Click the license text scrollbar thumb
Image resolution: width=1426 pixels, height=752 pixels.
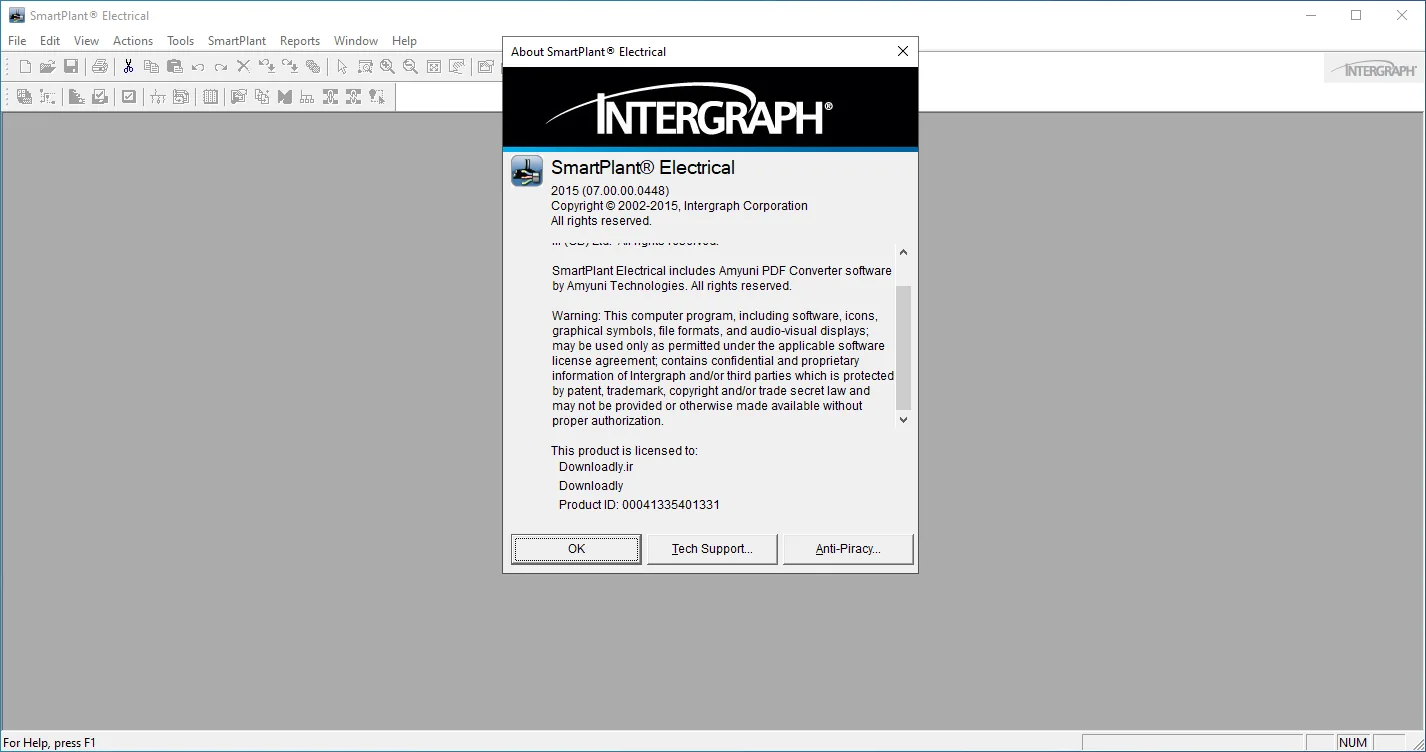click(x=903, y=347)
